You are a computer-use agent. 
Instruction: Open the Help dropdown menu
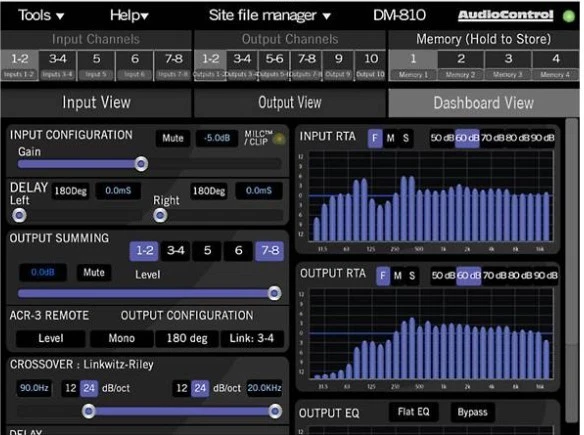point(129,15)
